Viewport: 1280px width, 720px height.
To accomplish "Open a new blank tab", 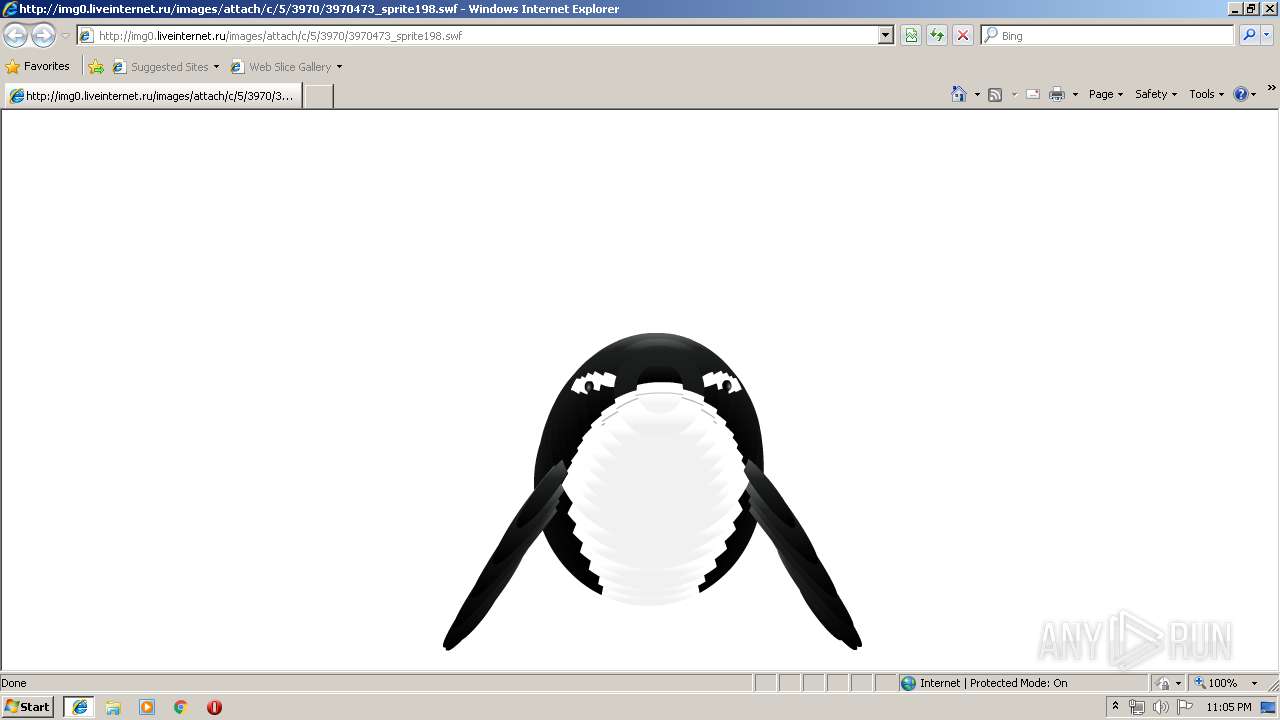I will pos(318,96).
